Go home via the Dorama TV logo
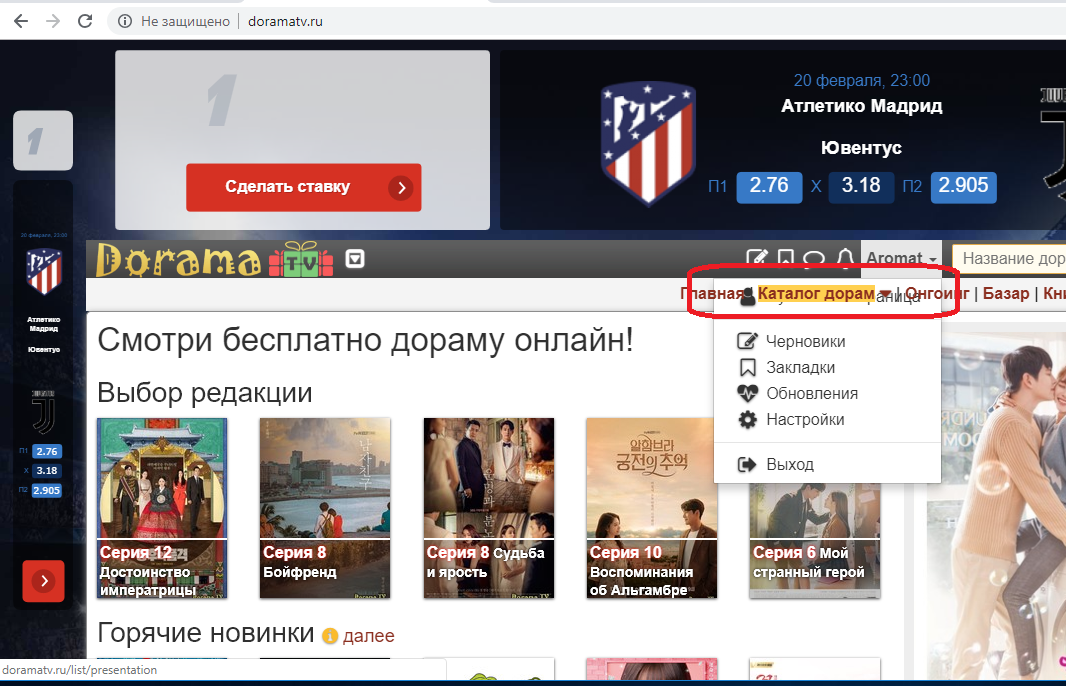The width and height of the screenshot is (1066, 686). click(x=214, y=260)
